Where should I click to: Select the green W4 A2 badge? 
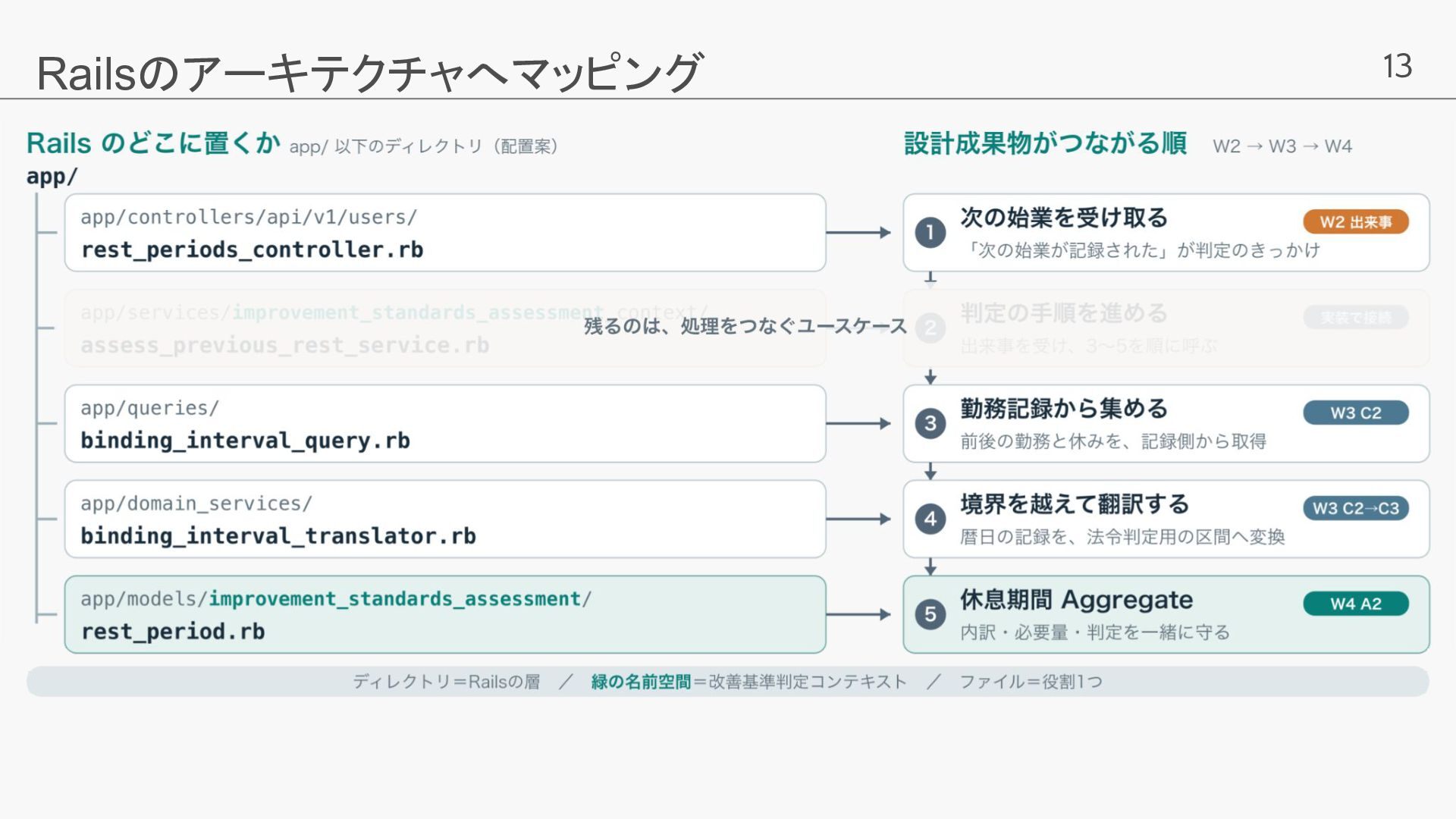(x=1356, y=604)
